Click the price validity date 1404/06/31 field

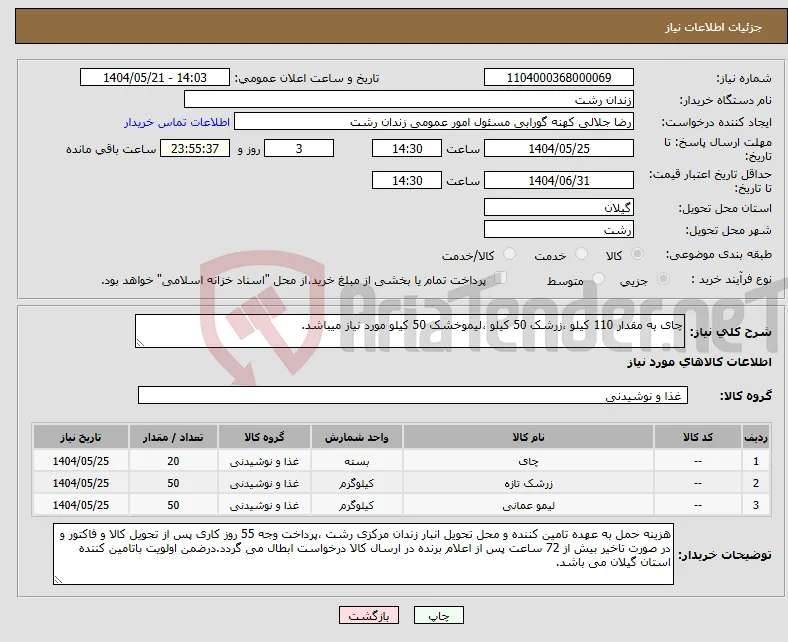coord(558,180)
